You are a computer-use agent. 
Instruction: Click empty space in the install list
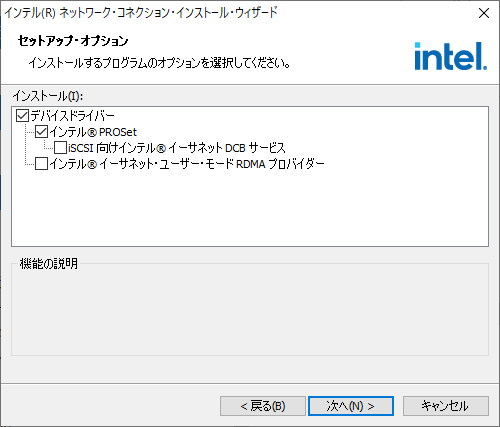tap(250, 210)
